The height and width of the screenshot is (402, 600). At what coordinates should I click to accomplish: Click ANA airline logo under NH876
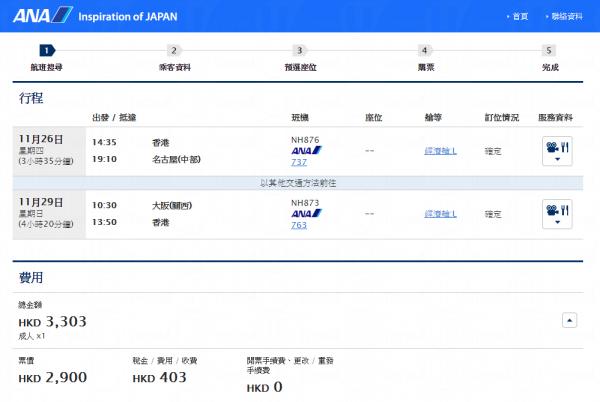307,151
